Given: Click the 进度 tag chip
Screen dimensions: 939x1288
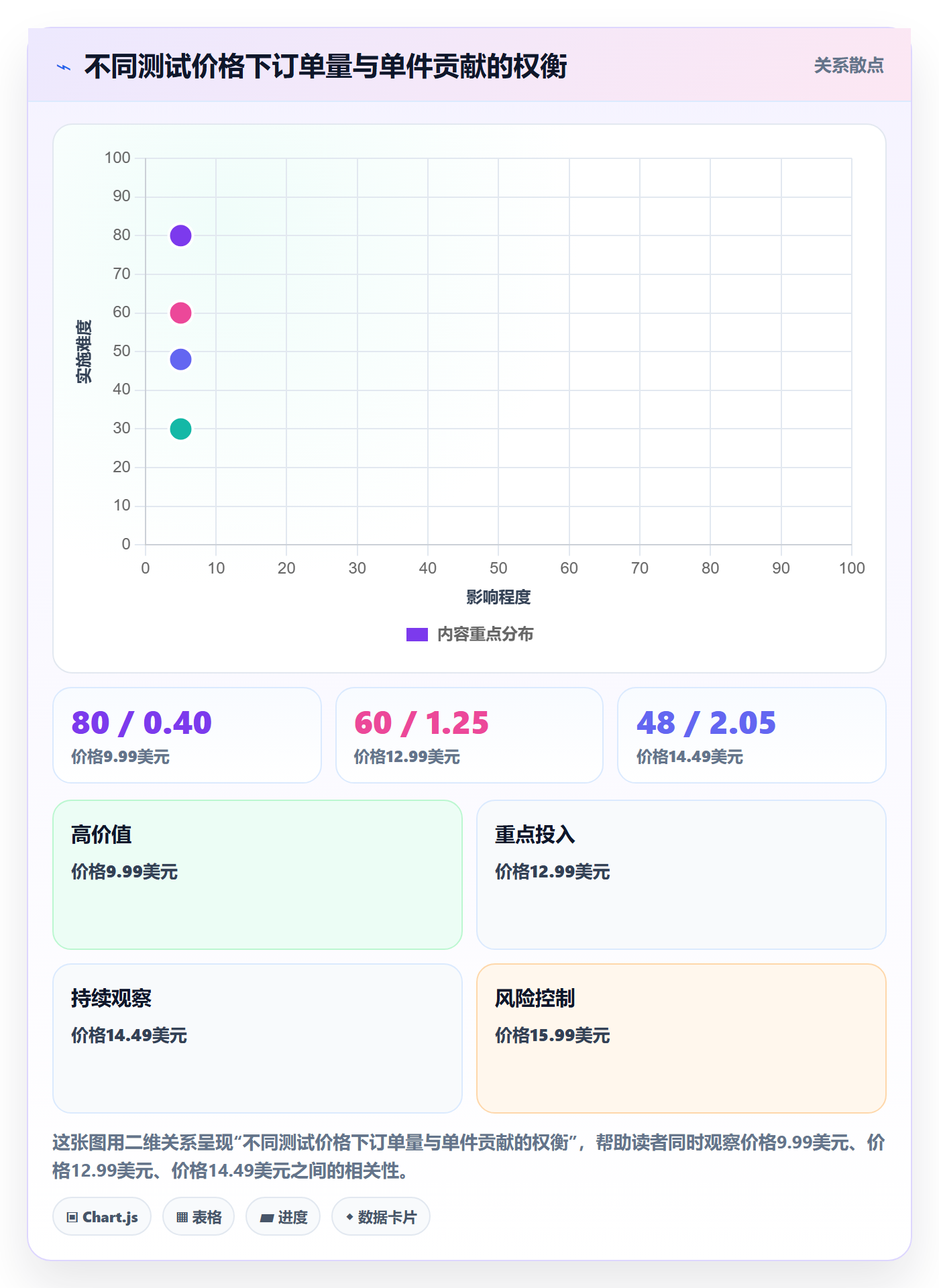Looking at the screenshot, I should (x=283, y=1217).
